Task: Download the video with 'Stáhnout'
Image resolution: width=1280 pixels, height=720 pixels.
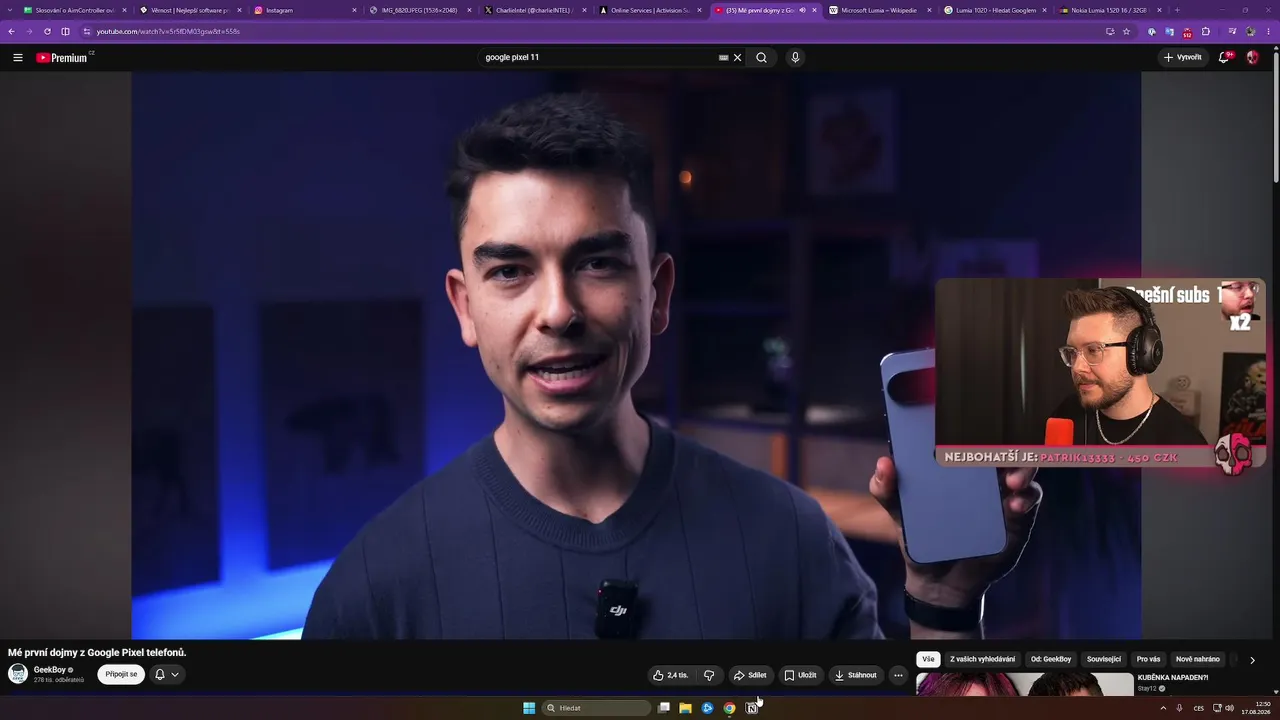Action: (x=856, y=675)
